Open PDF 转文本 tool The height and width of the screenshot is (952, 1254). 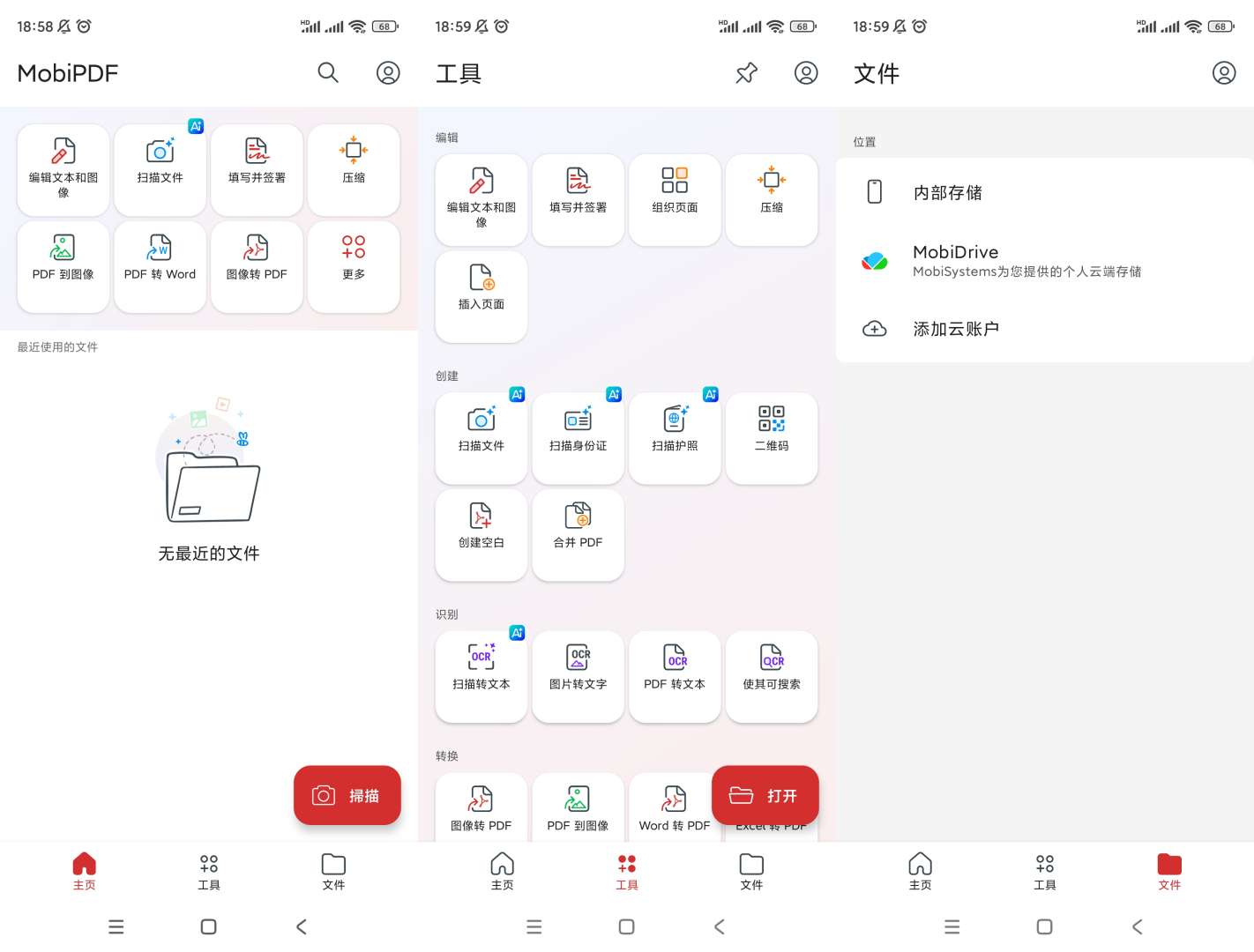pos(675,677)
